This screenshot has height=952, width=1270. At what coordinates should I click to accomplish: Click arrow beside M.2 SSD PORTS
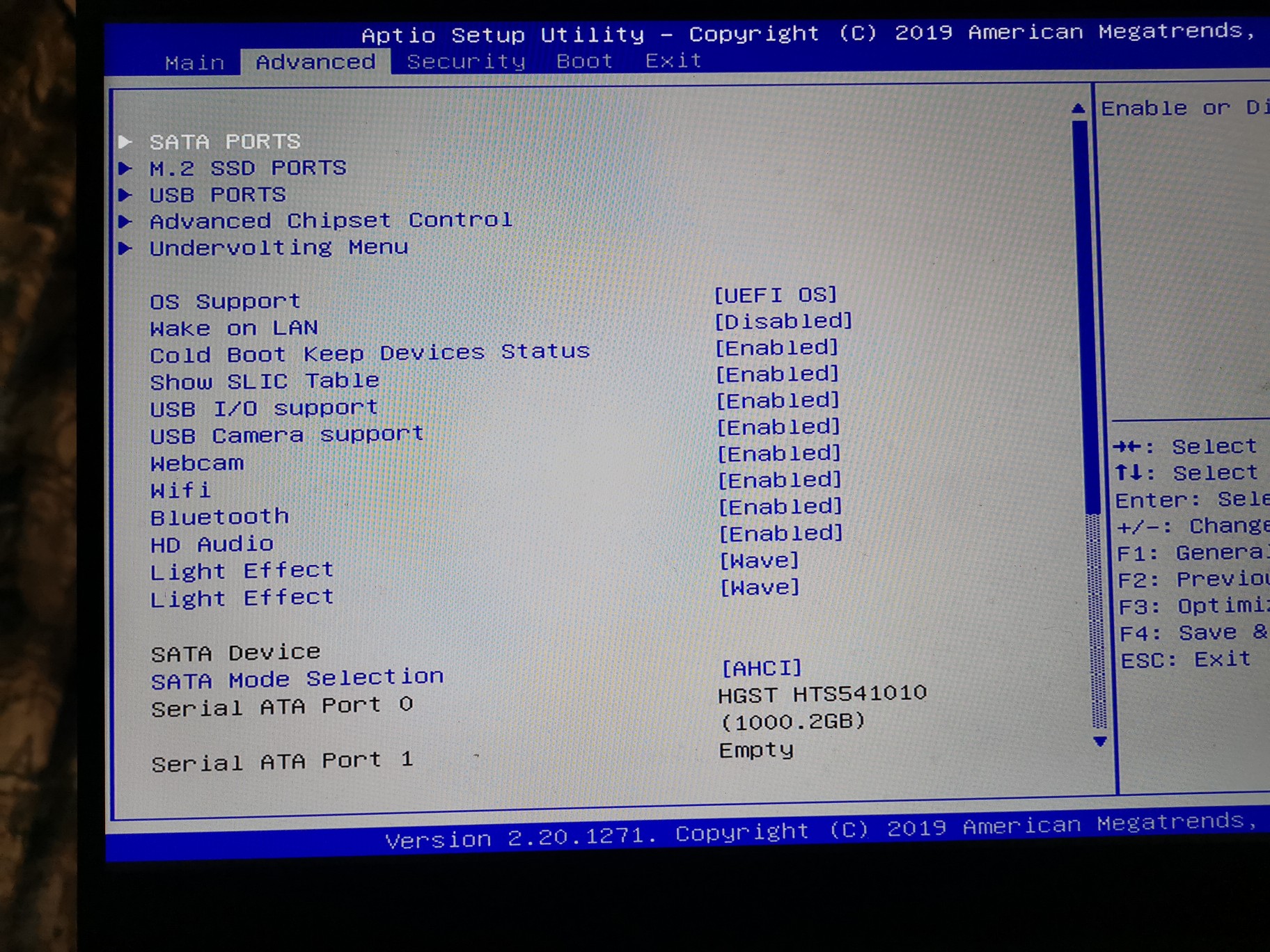click(125, 168)
